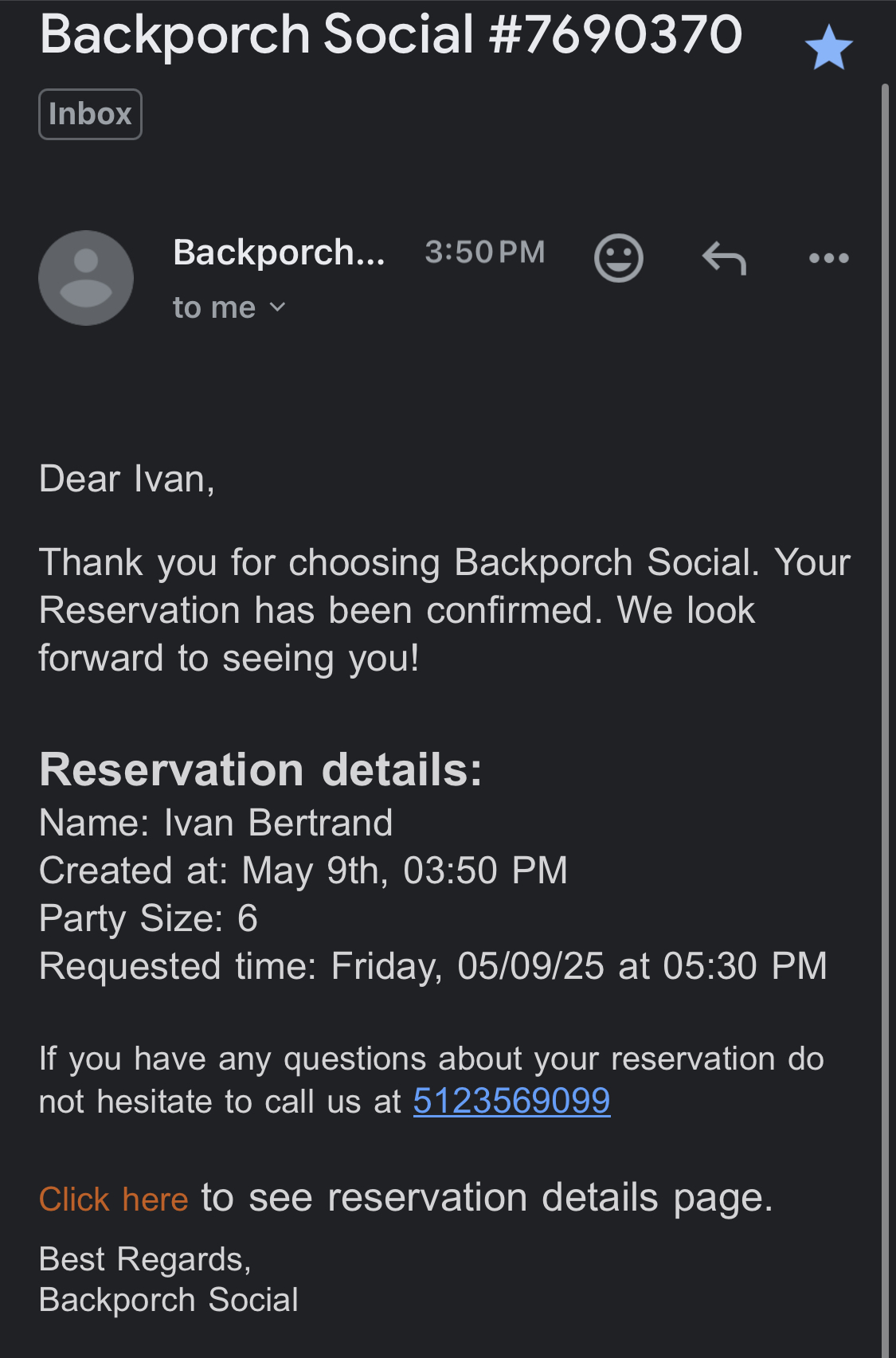Tap the "Requested time" line
The height and width of the screenshot is (1358, 896).
click(x=432, y=966)
